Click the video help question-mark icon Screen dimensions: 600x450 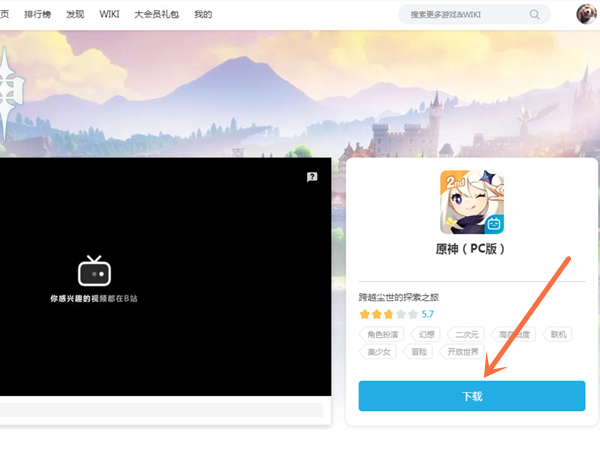coord(312,177)
